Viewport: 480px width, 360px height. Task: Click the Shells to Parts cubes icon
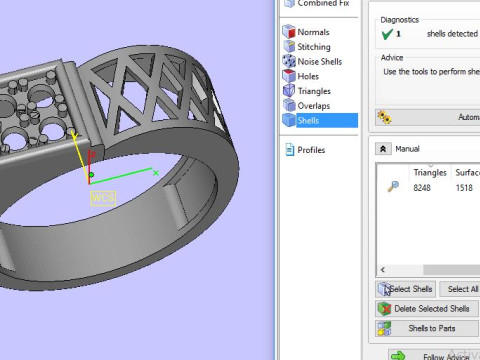click(x=384, y=328)
